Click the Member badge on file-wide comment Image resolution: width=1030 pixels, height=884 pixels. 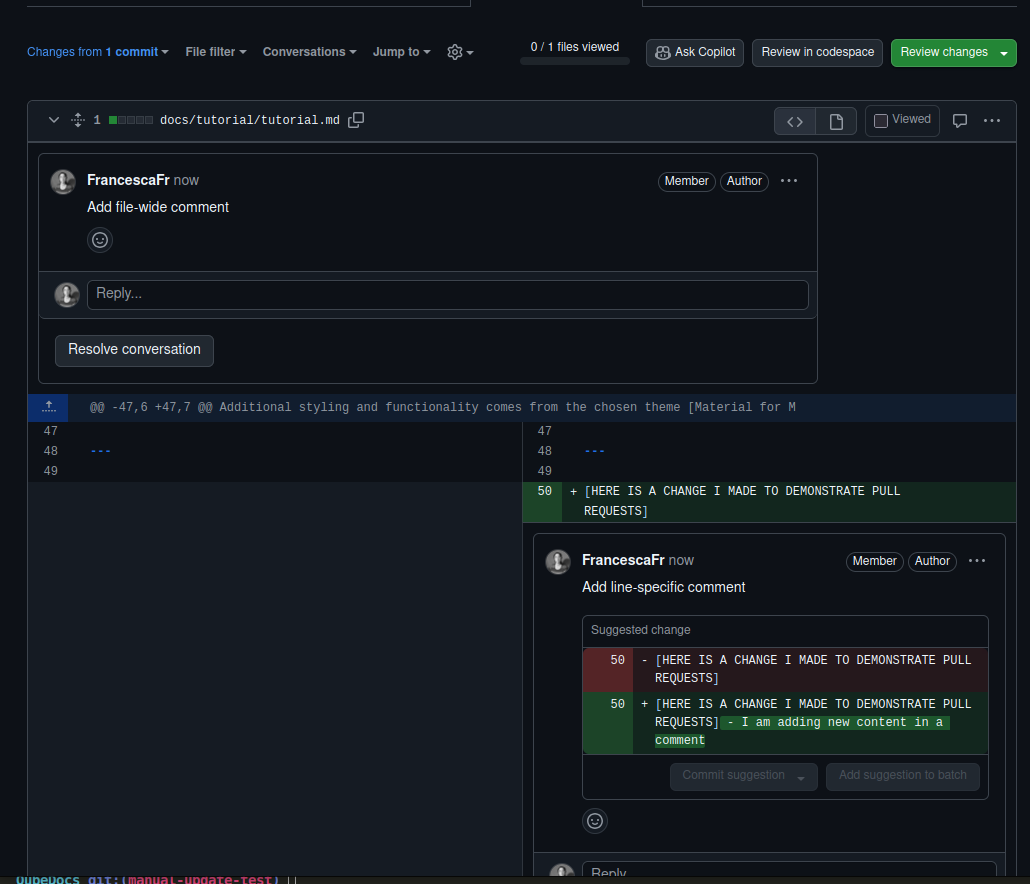[686, 181]
